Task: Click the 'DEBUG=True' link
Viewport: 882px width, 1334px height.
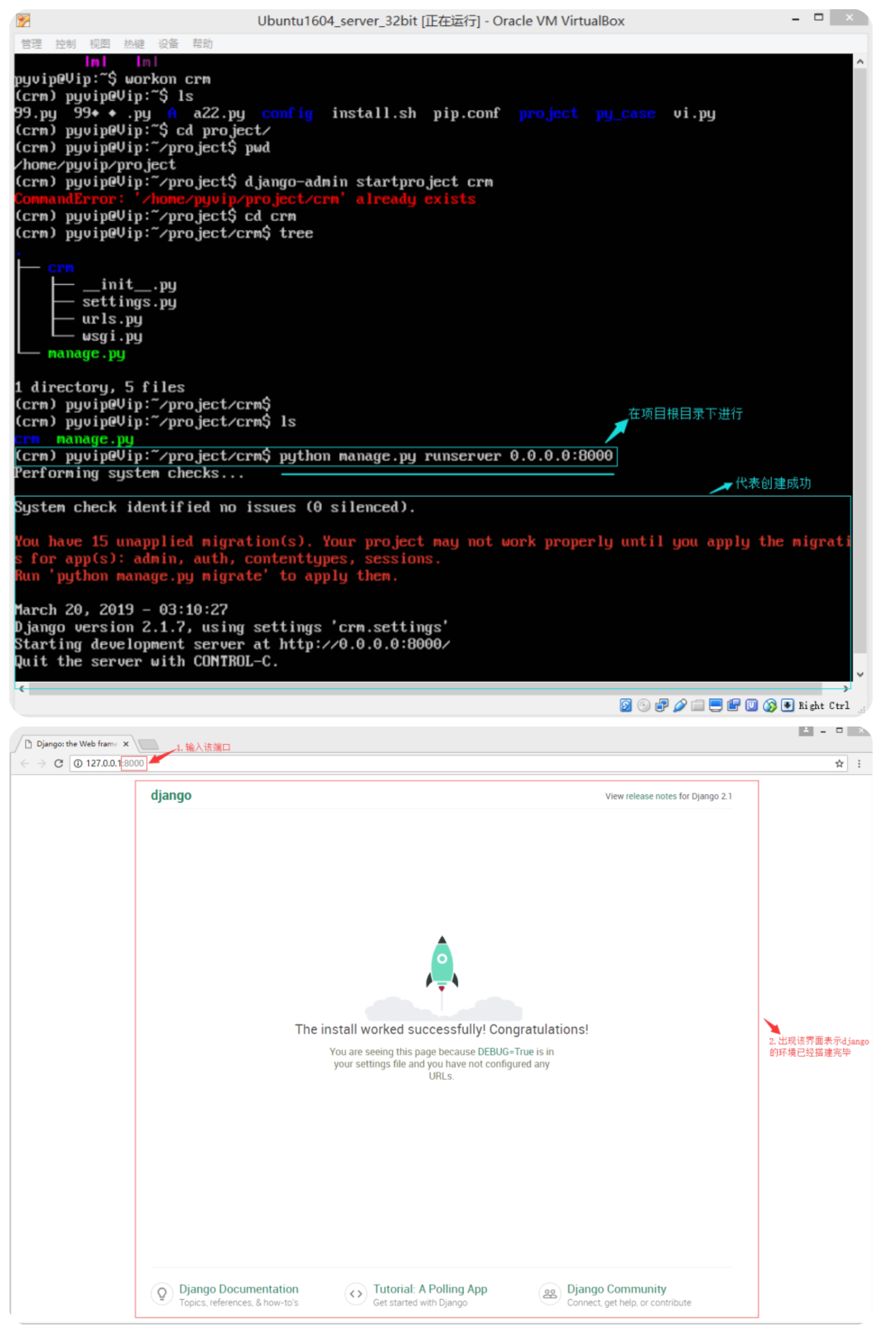Action: (506, 1052)
